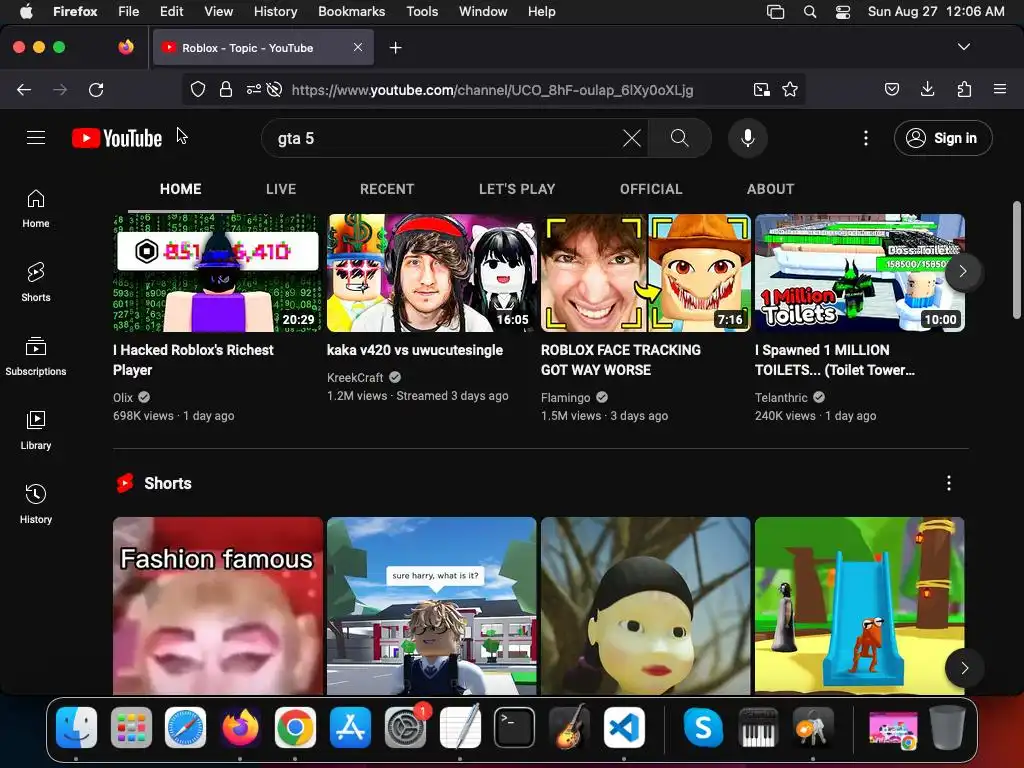
Task: Expand the list all tabs chevron
Action: coord(964,47)
